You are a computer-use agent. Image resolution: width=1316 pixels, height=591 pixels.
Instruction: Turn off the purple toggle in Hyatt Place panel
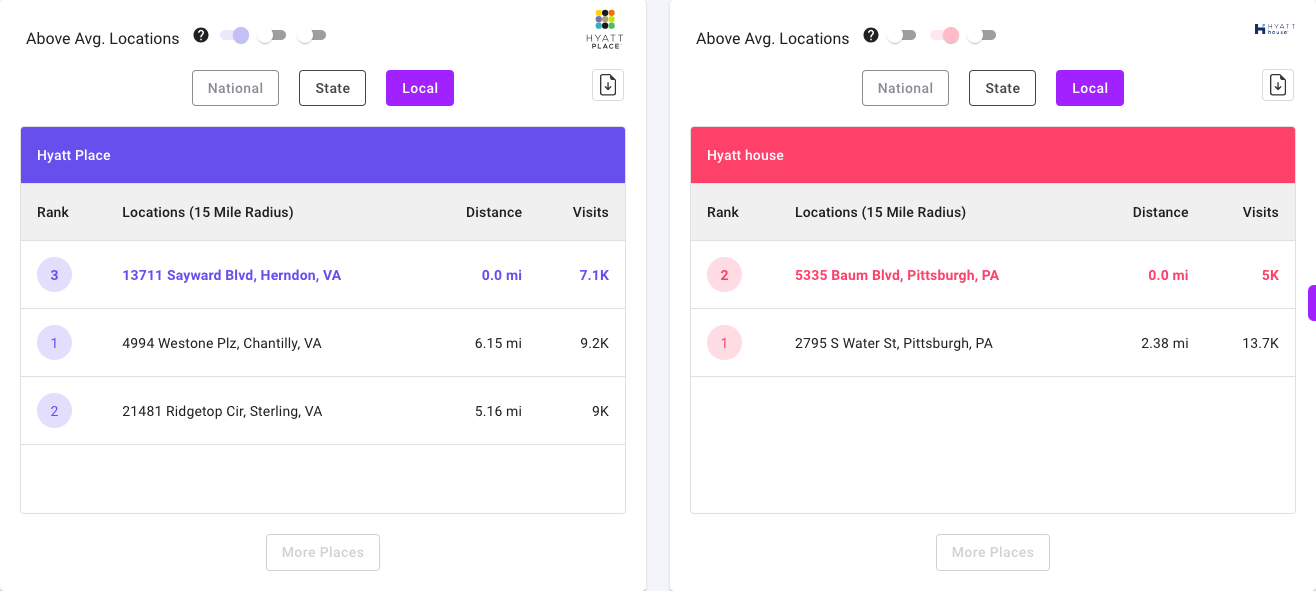pos(235,35)
